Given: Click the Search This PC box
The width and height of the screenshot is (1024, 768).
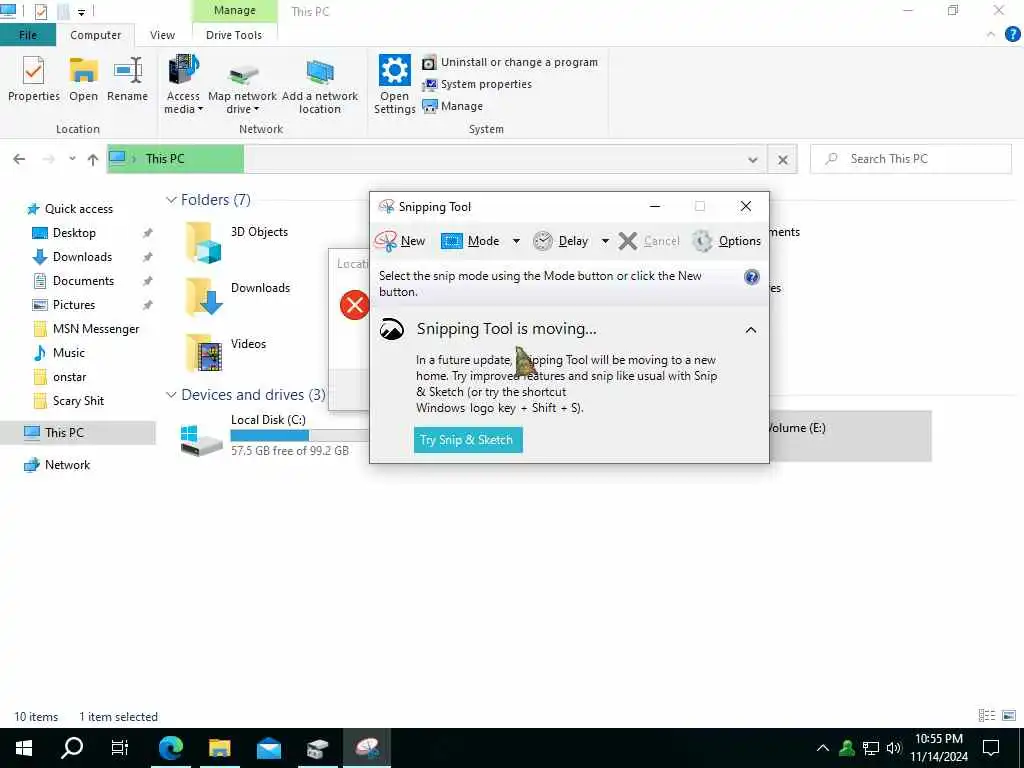Looking at the screenshot, I should point(910,159).
